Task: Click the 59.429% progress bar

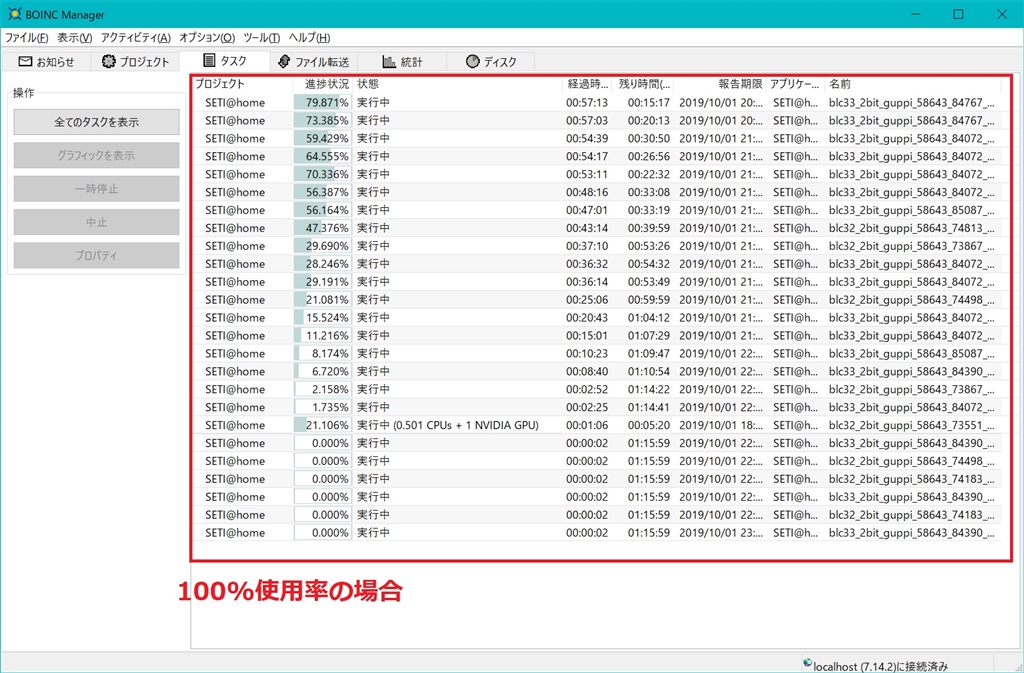Action: [x=323, y=138]
